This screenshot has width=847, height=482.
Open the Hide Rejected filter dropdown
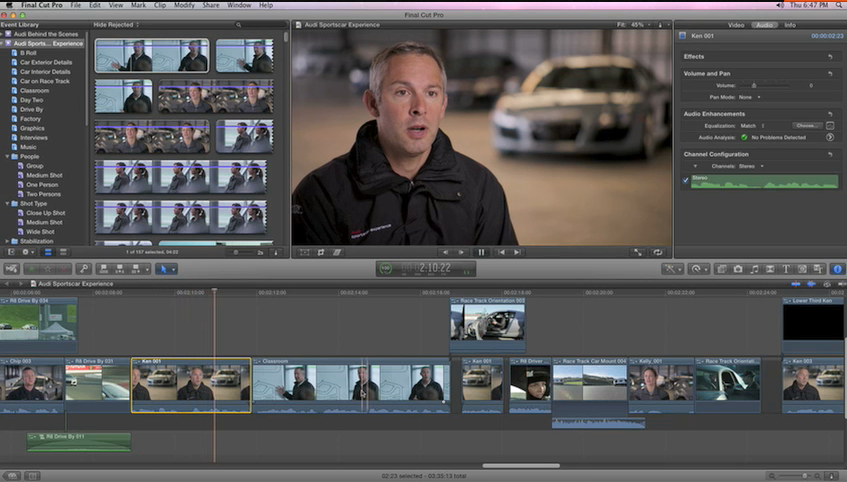(x=114, y=23)
